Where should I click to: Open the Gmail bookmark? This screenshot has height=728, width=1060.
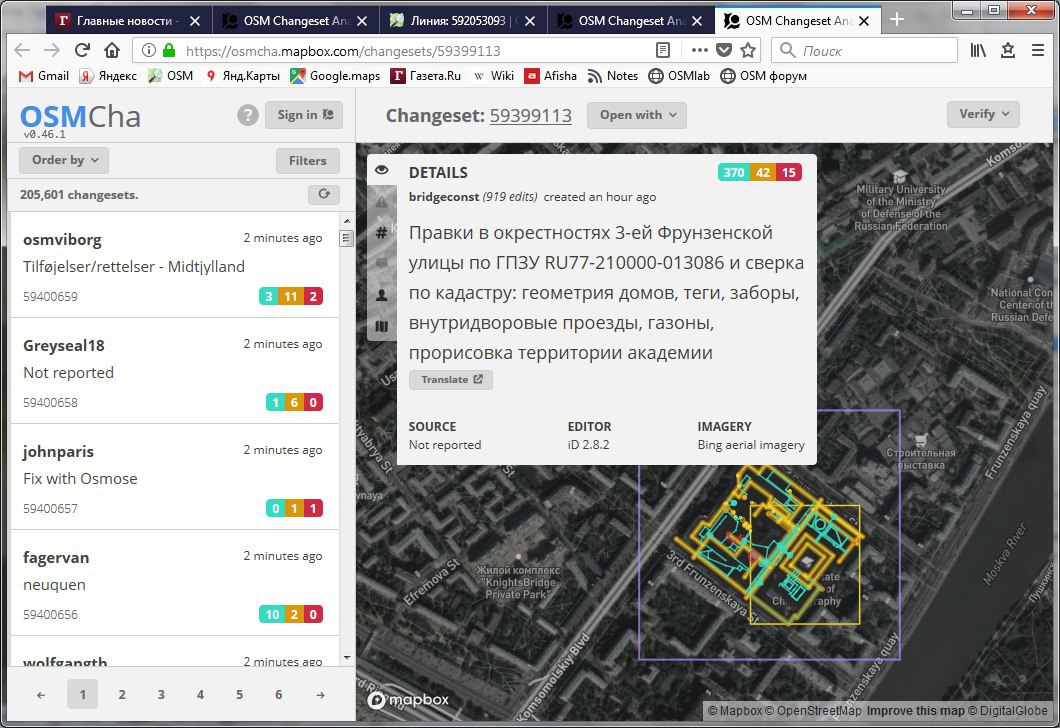[44, 76]
